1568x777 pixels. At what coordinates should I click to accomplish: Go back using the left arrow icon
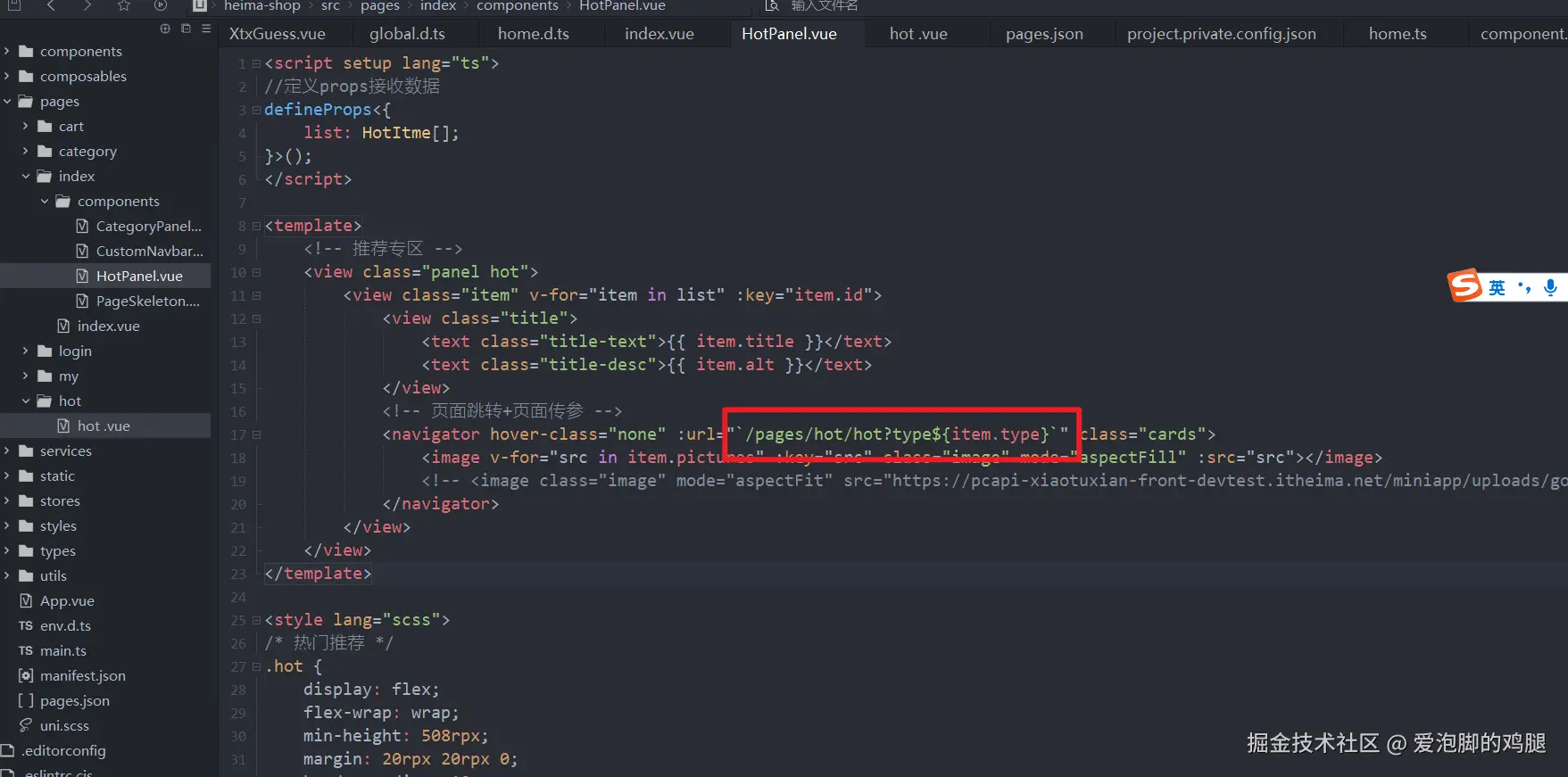click(x=51, y=5)
